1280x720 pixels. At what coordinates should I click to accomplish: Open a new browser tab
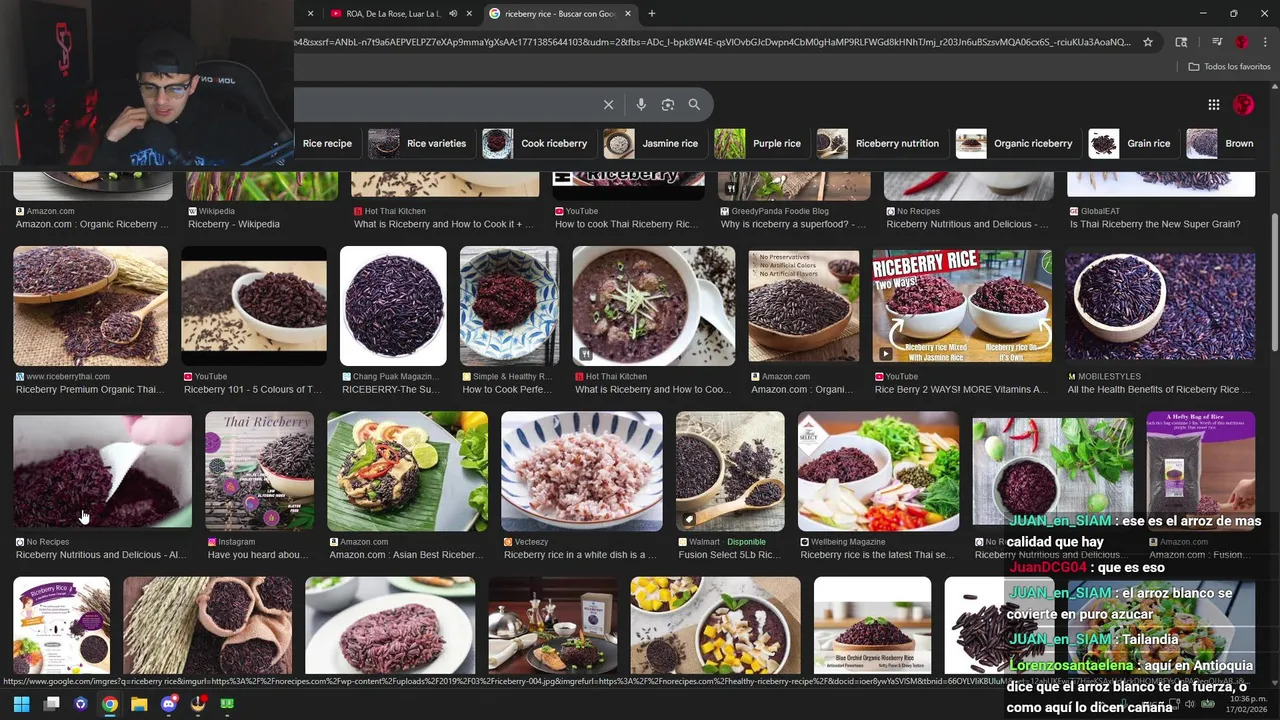[652, 13]
